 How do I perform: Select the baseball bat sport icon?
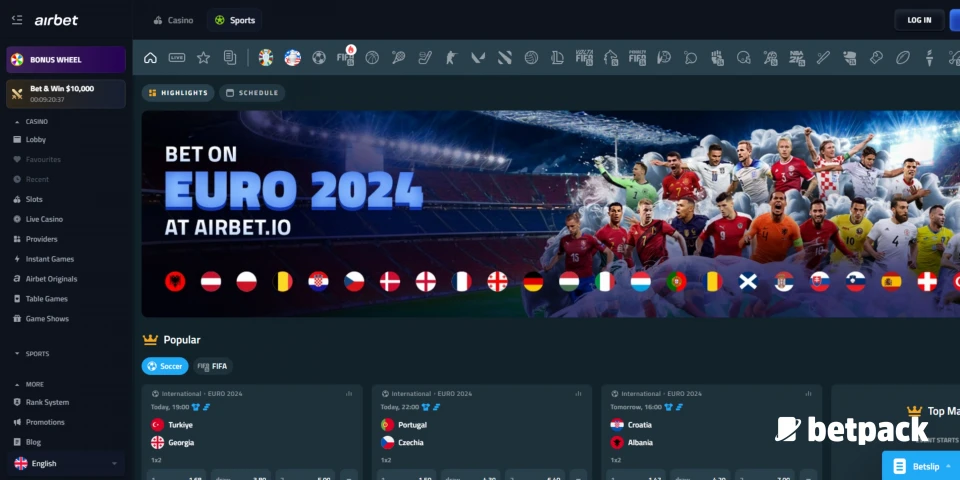(823, 58)
